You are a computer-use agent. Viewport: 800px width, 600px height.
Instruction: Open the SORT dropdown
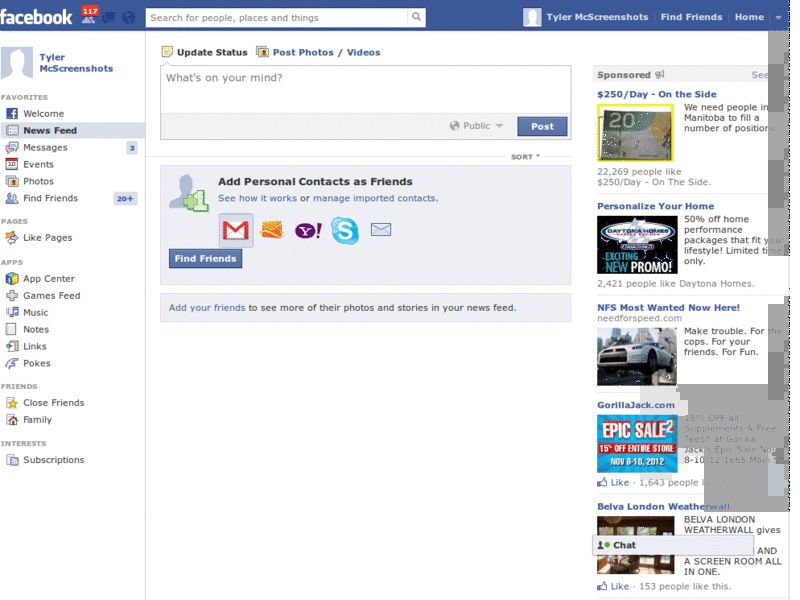[x=526, y=157]
